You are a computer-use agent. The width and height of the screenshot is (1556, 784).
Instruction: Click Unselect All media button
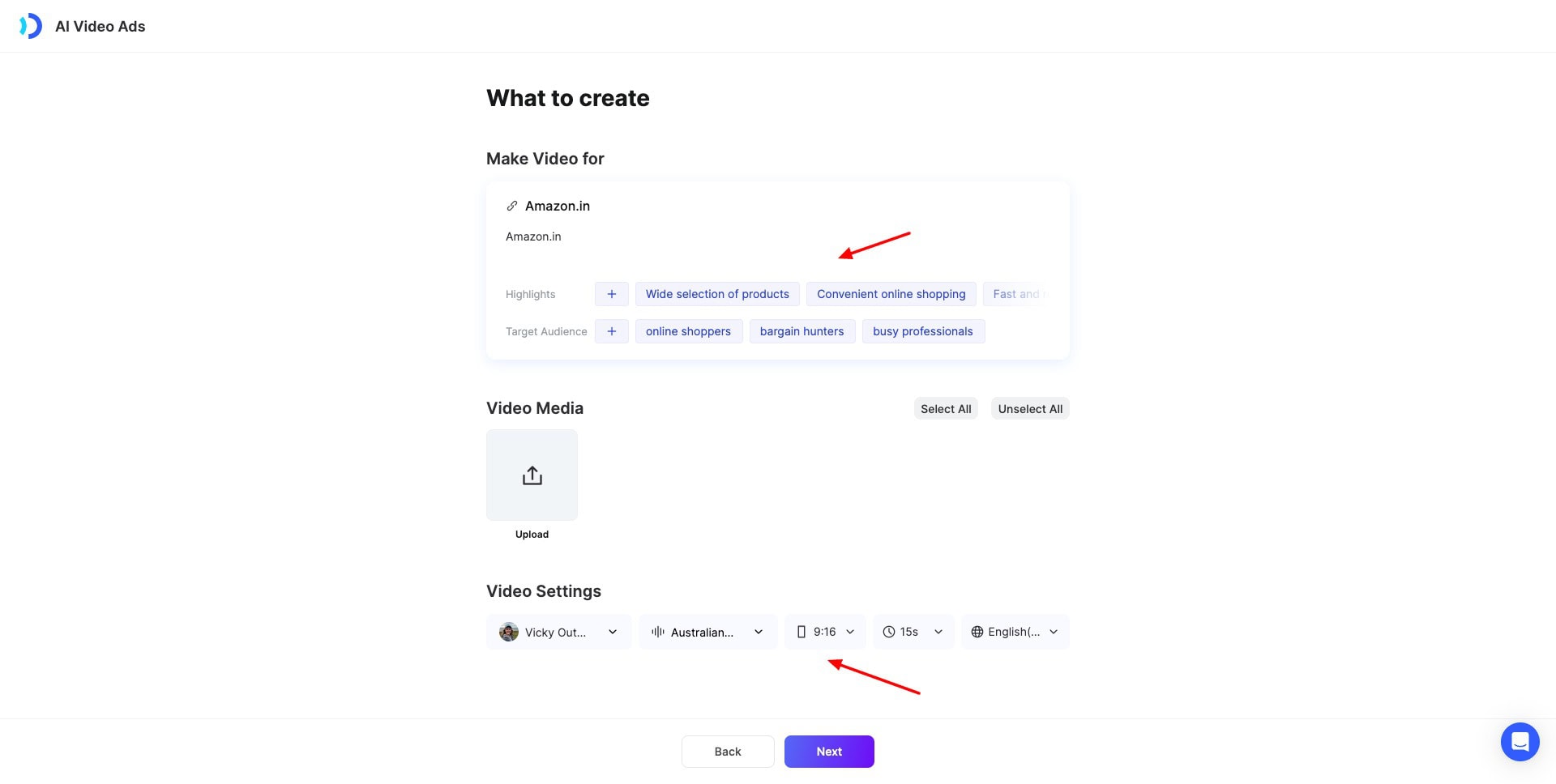1030,409
